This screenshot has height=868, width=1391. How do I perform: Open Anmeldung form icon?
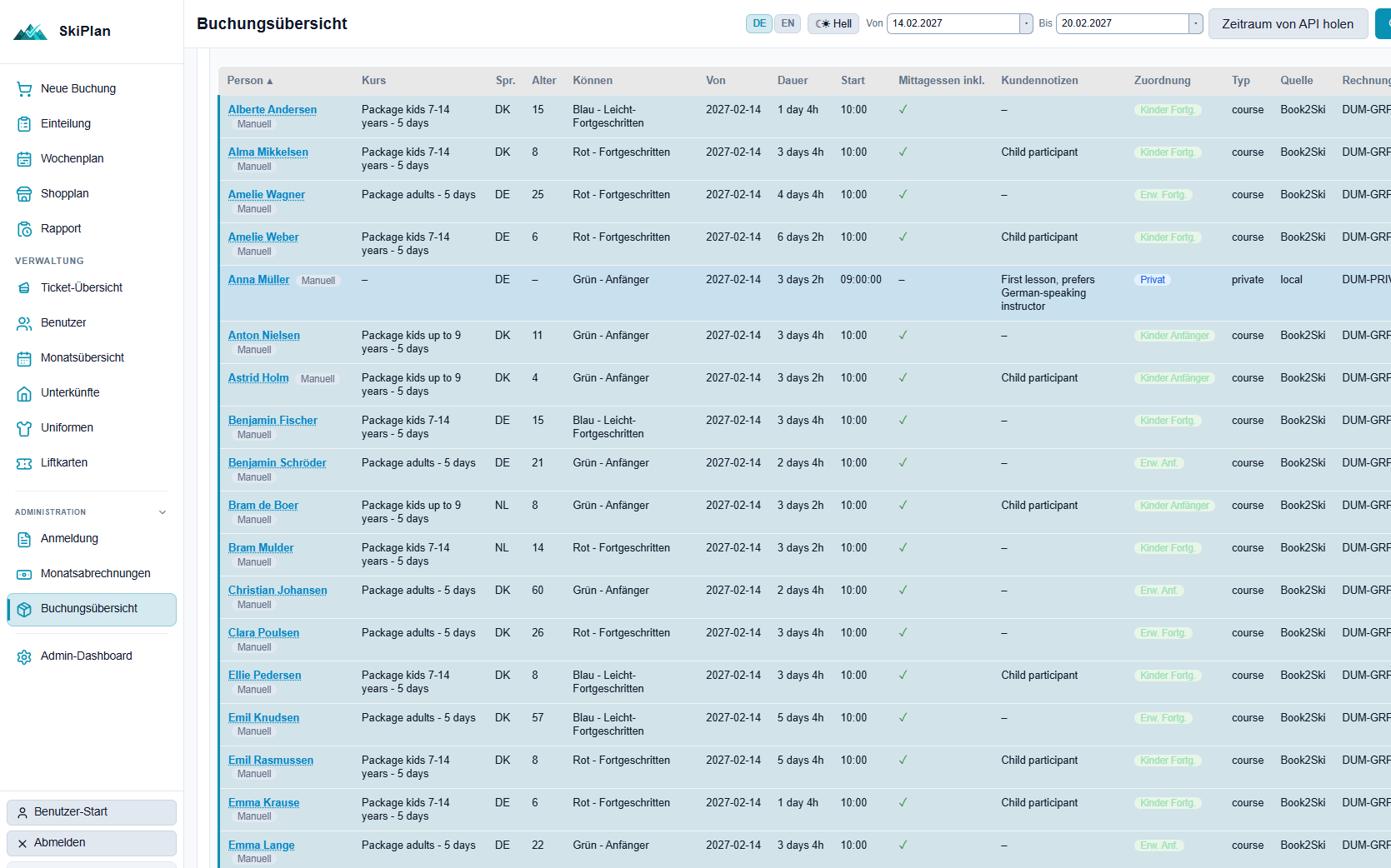click(x=24, y=539)
